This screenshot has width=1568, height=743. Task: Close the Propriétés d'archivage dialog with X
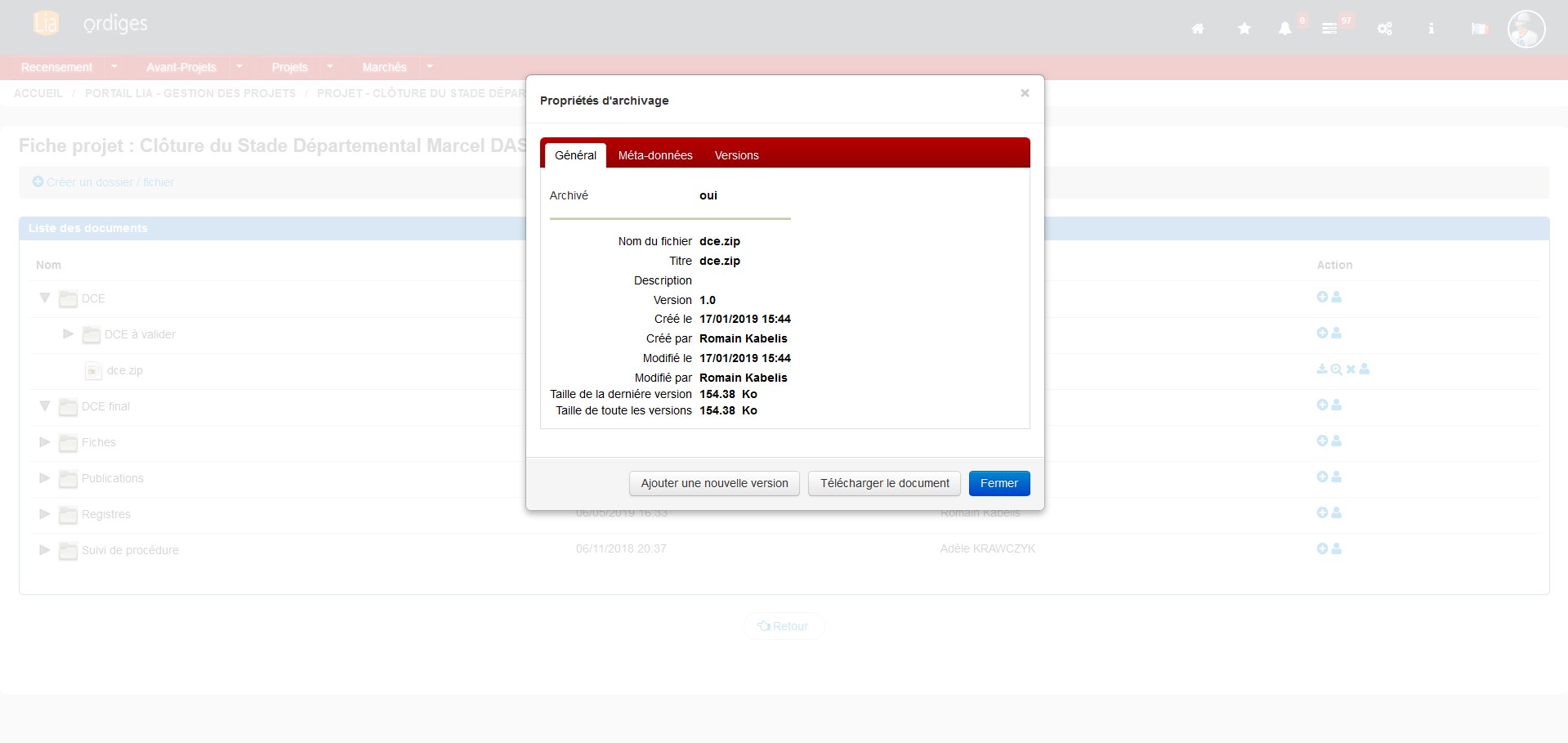(1025, 93)
